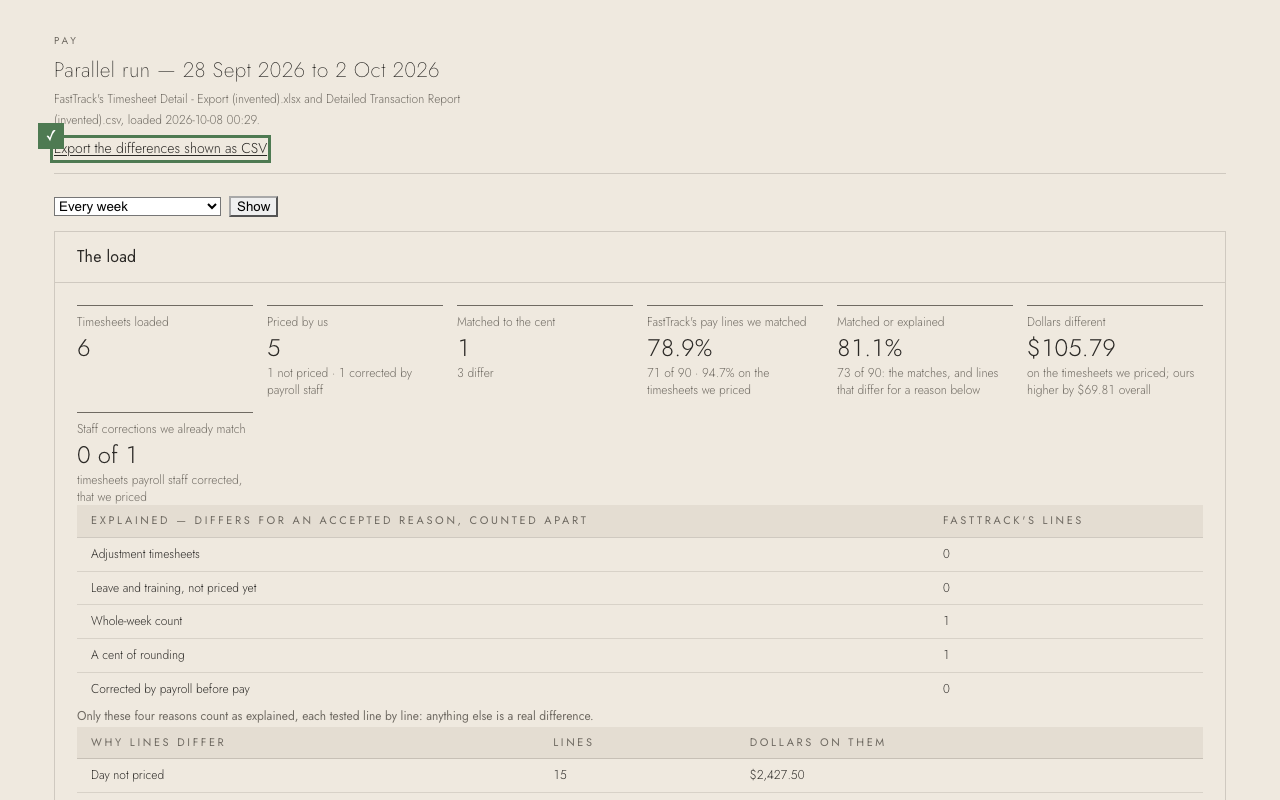Open the Export differences as CSV link

(161, 149)
